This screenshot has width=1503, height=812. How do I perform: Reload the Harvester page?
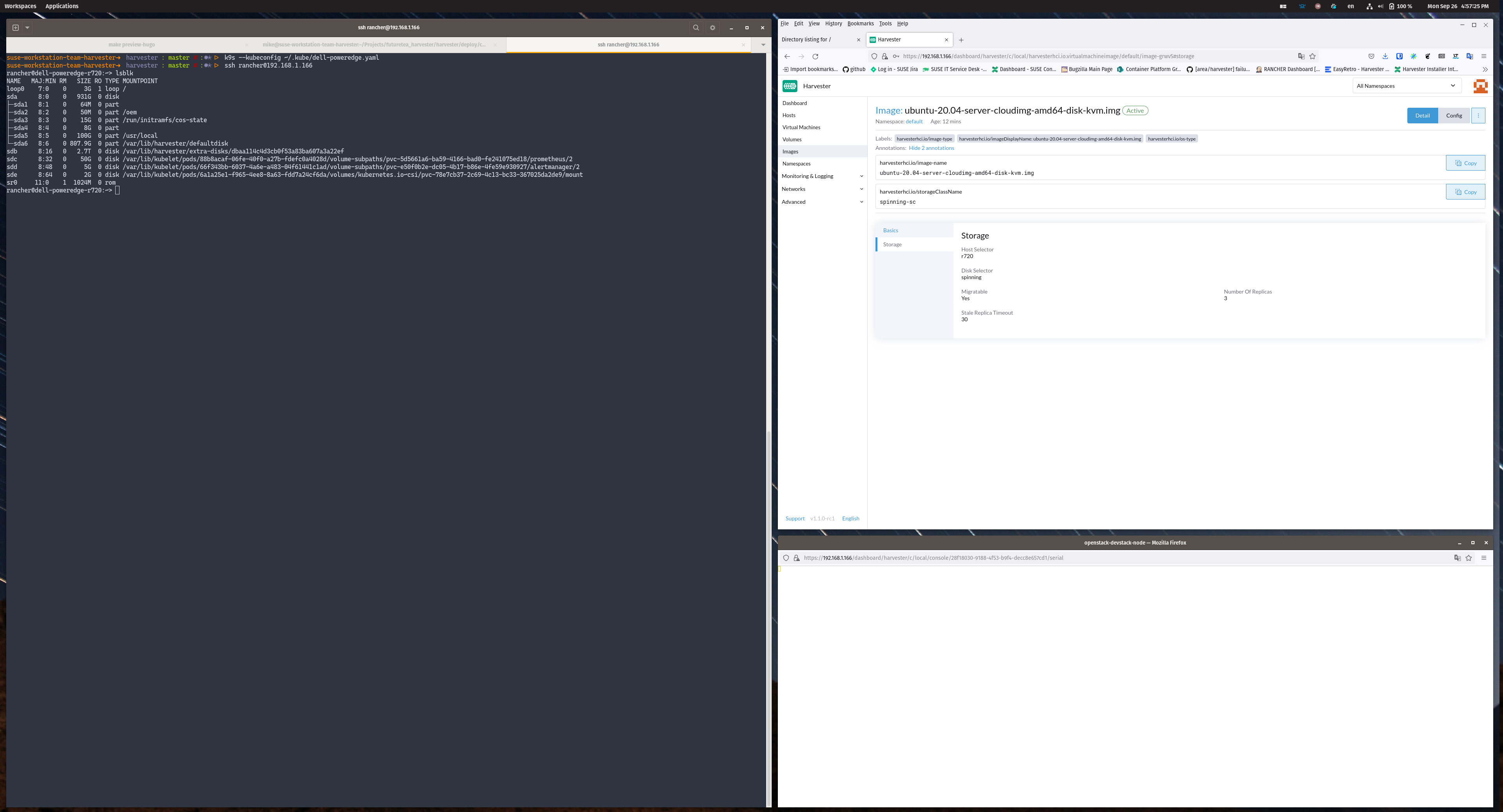[x=815, y=57]
